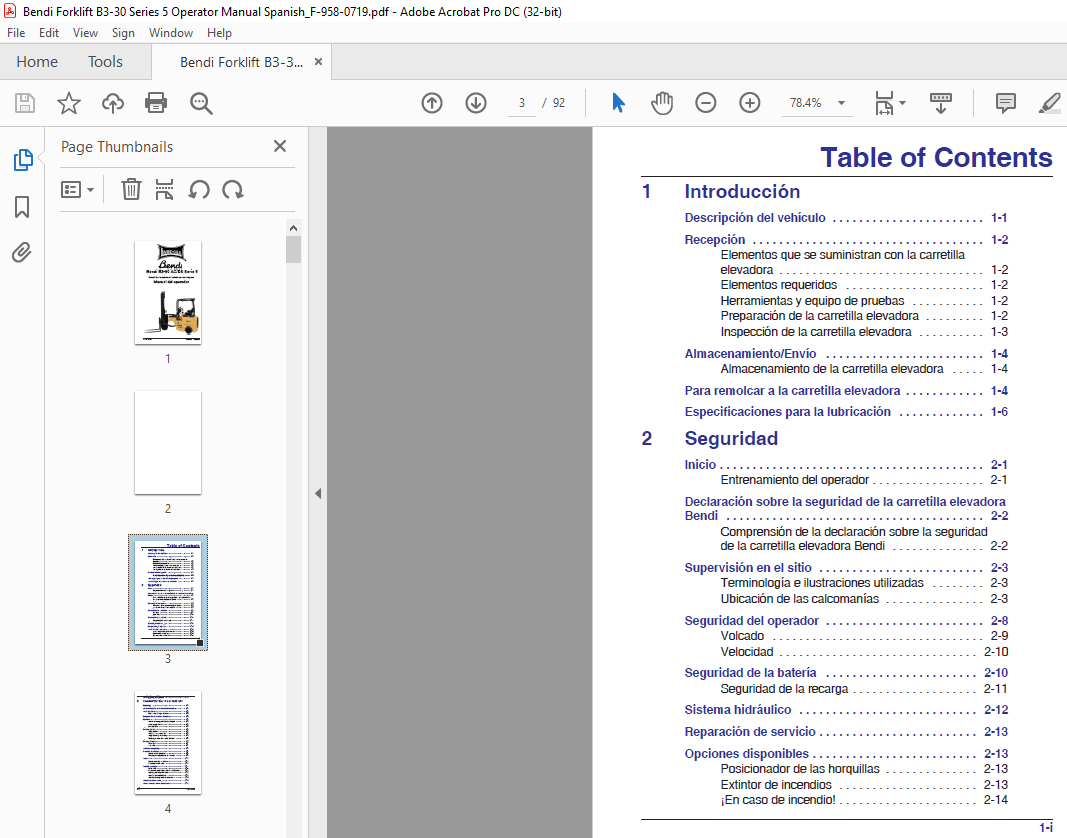Open the Attachments paperclip panel

[x=22, y=253]
